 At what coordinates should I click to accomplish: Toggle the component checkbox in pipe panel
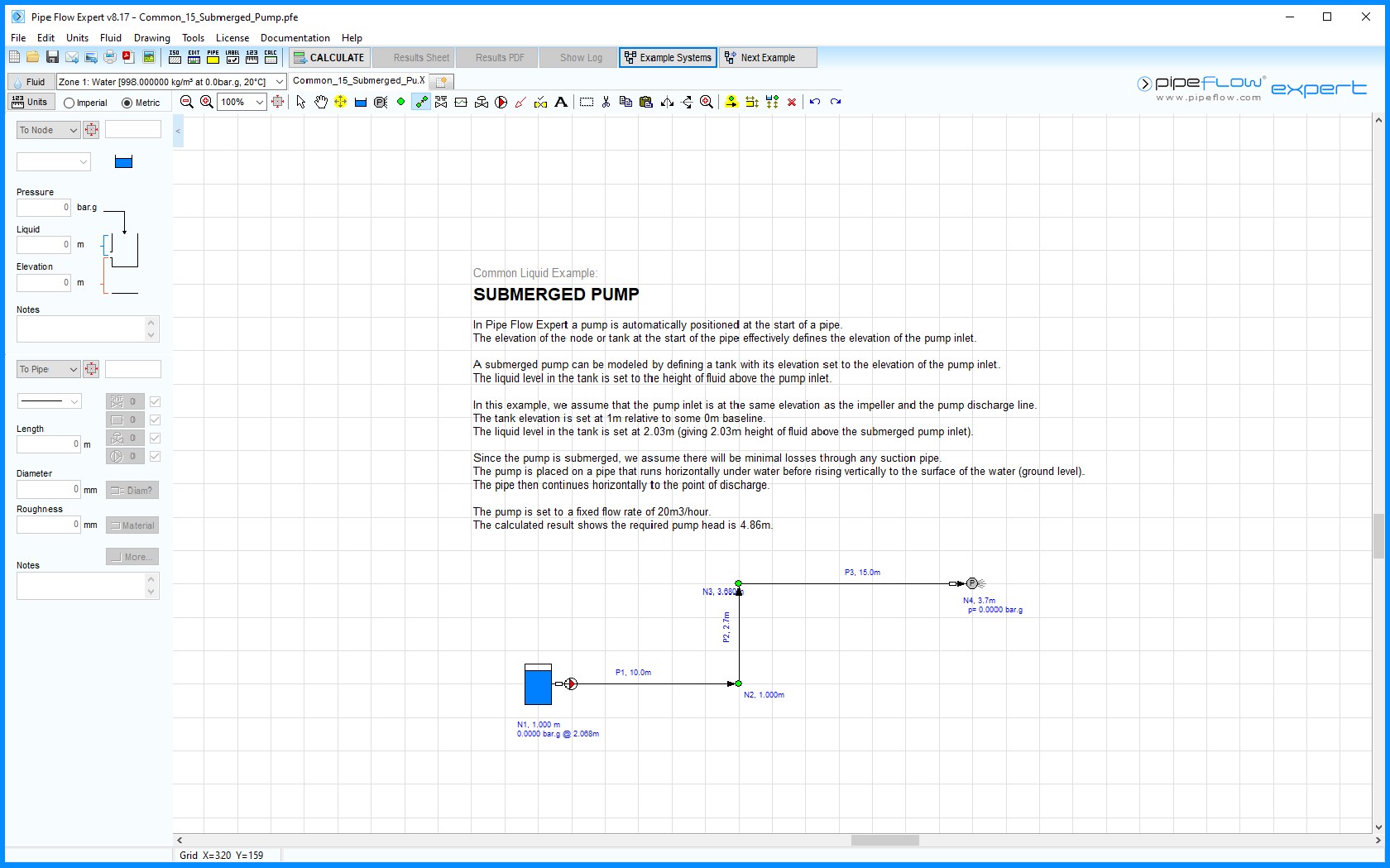(155, 420)
